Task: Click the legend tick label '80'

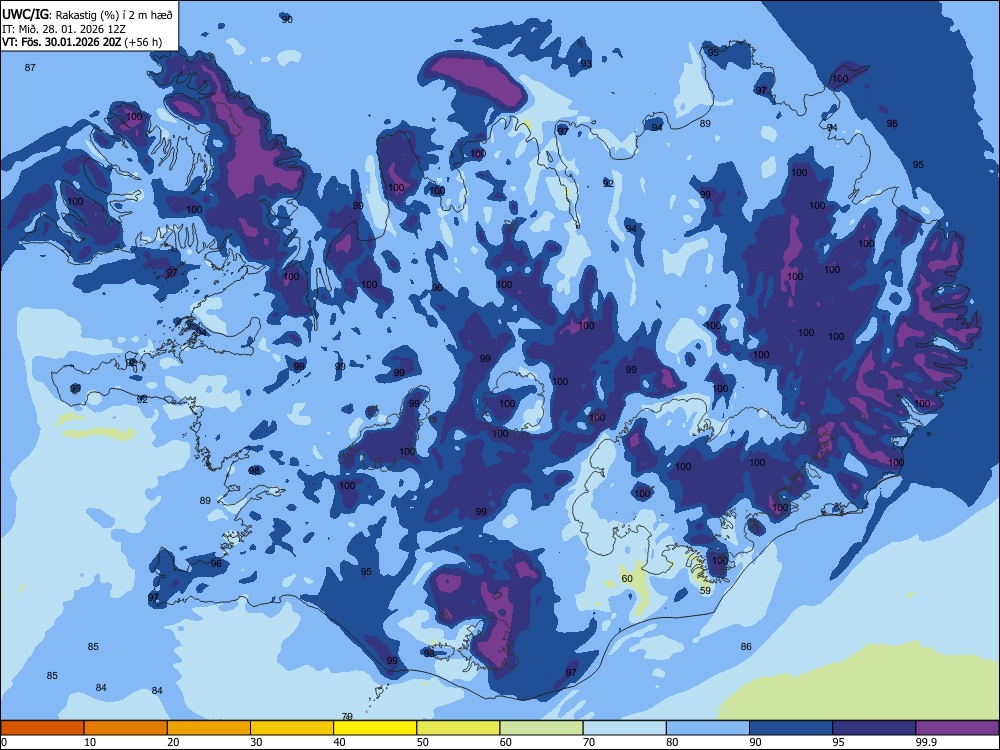Action: click(x=672, y=742)
